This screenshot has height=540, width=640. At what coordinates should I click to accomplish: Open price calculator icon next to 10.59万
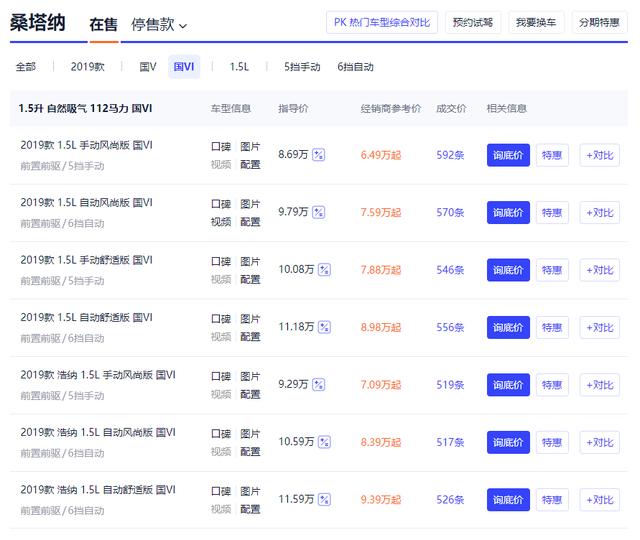pyautogui.click(x=324, y=442)
